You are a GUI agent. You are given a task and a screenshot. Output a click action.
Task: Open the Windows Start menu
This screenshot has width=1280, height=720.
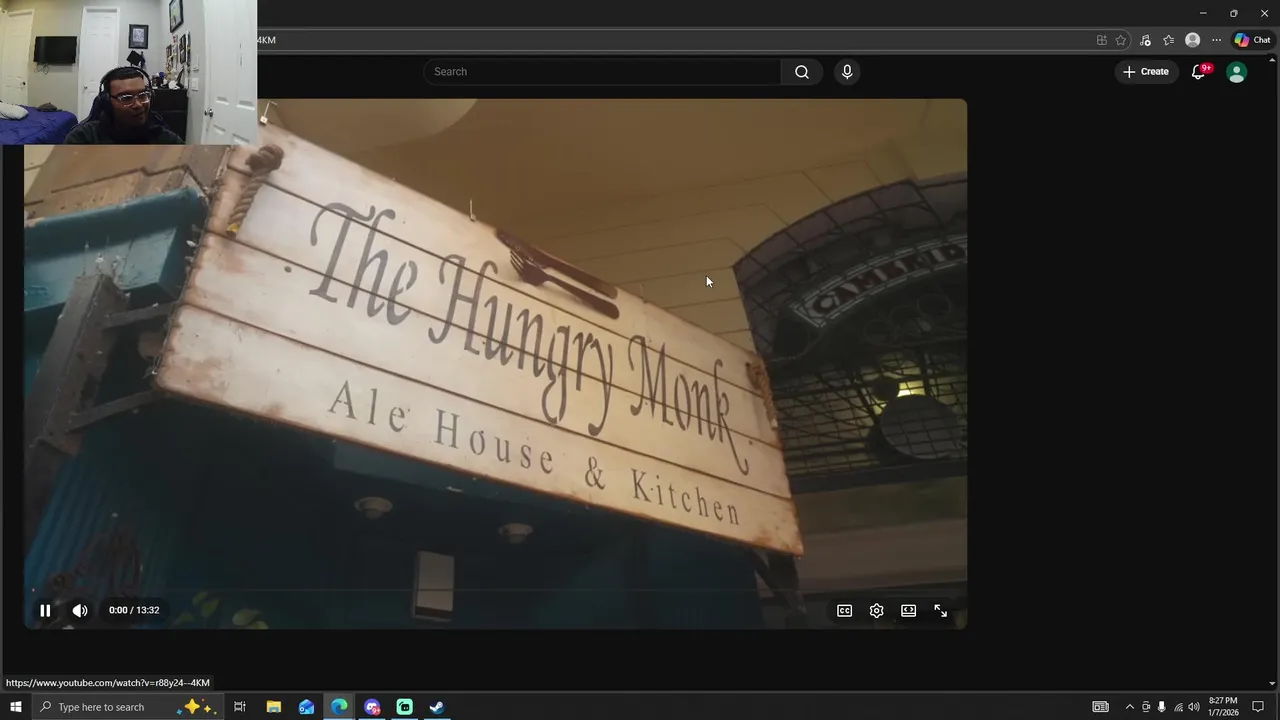point(15,707)
